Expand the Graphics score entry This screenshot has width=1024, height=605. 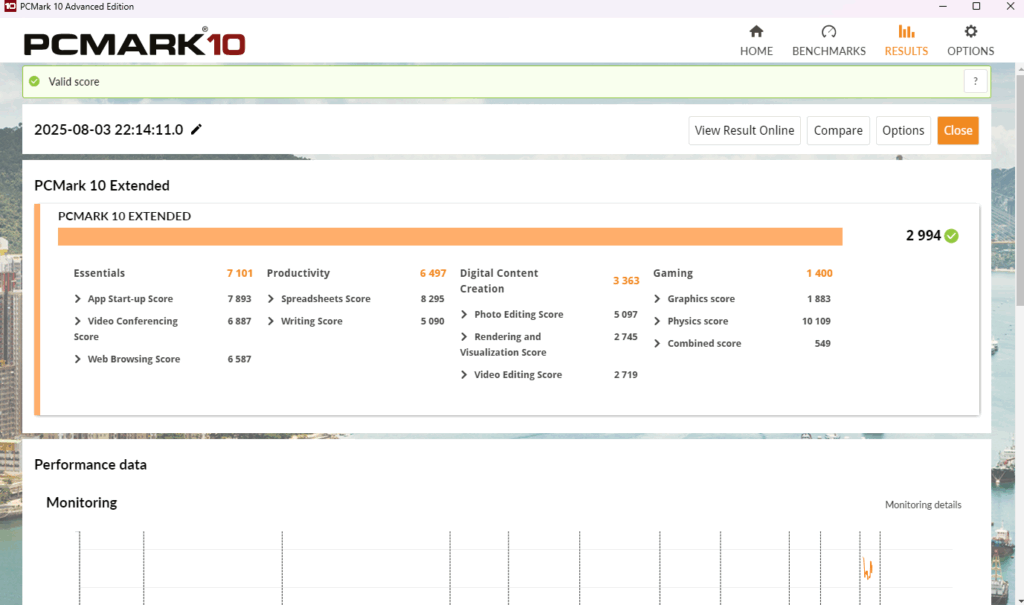[x=658, y=299]
